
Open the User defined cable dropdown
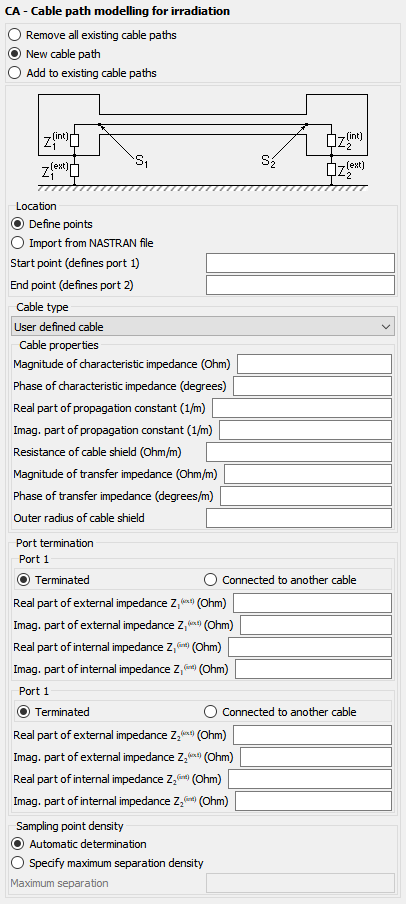(203, 326)
